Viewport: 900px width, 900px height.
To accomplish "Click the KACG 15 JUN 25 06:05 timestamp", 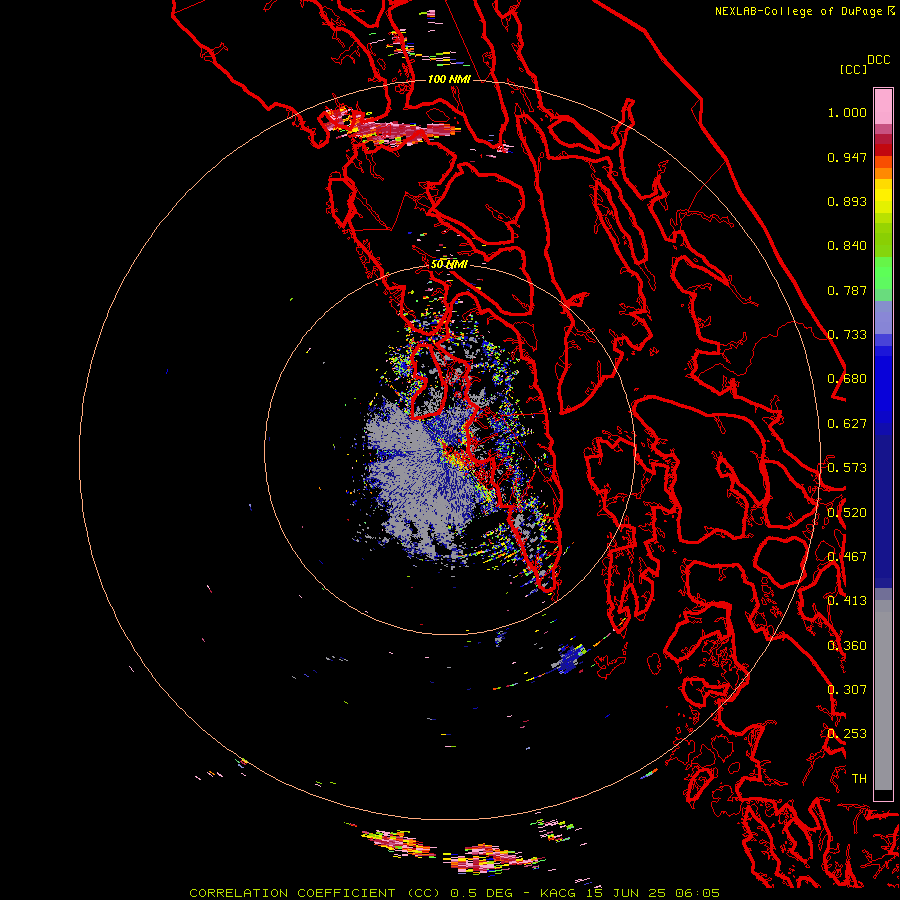I will (x=630, y=893).
